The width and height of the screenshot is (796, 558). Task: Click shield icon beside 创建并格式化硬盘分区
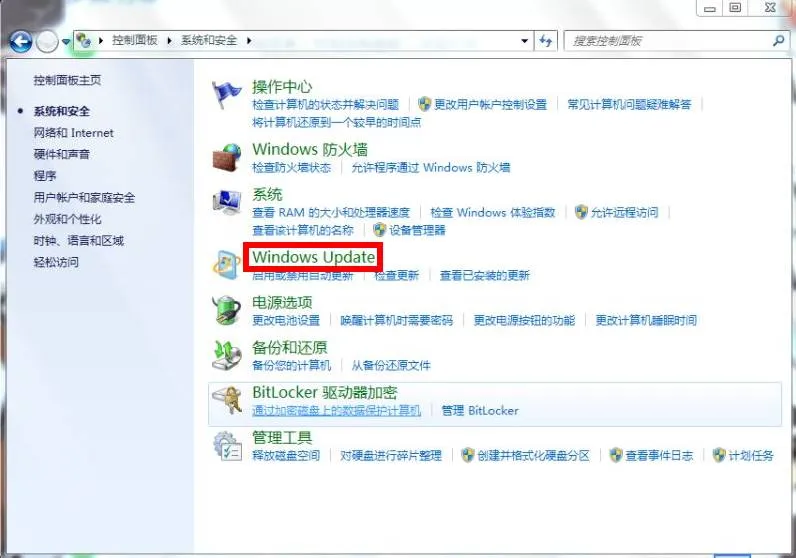468,455
